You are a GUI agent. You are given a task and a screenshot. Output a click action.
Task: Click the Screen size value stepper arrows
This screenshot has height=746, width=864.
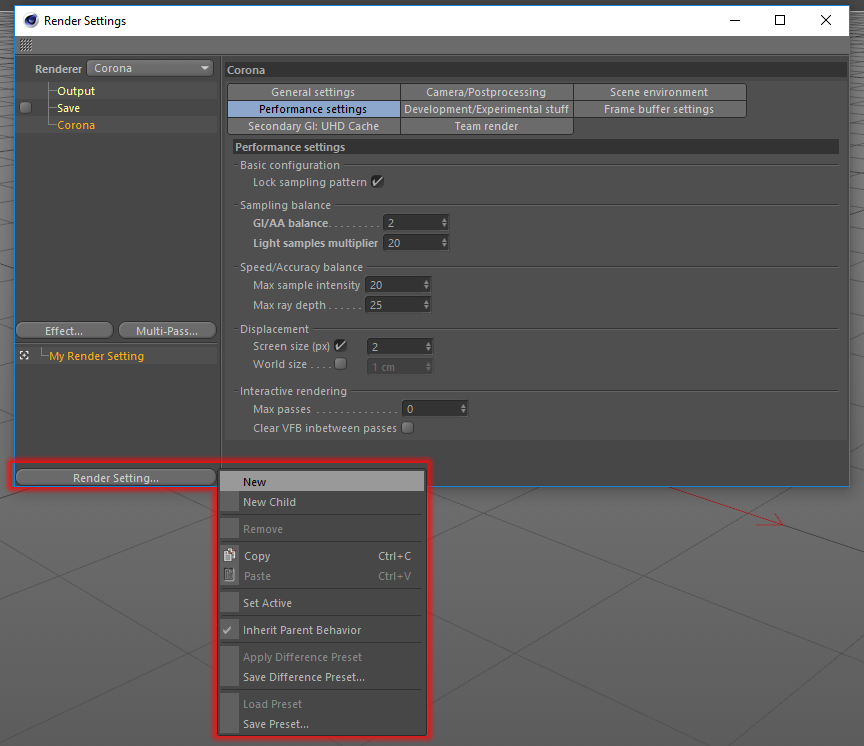(428, 347)
